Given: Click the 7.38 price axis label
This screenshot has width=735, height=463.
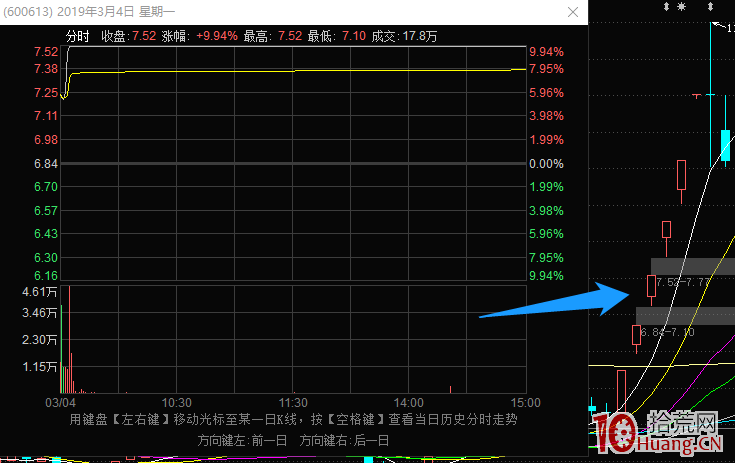Looking at the screenshot, I should 46,69.
